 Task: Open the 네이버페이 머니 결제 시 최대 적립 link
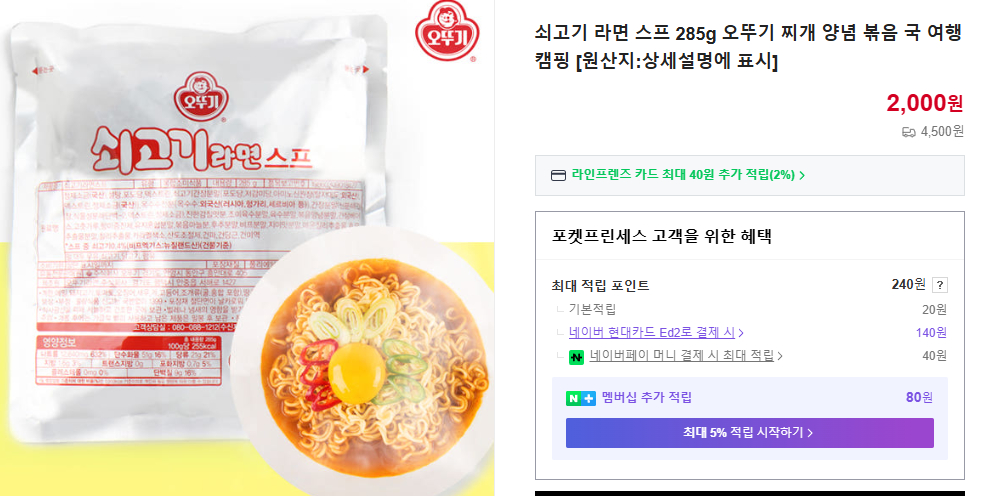pyautogui.click(x=682, y=356)
